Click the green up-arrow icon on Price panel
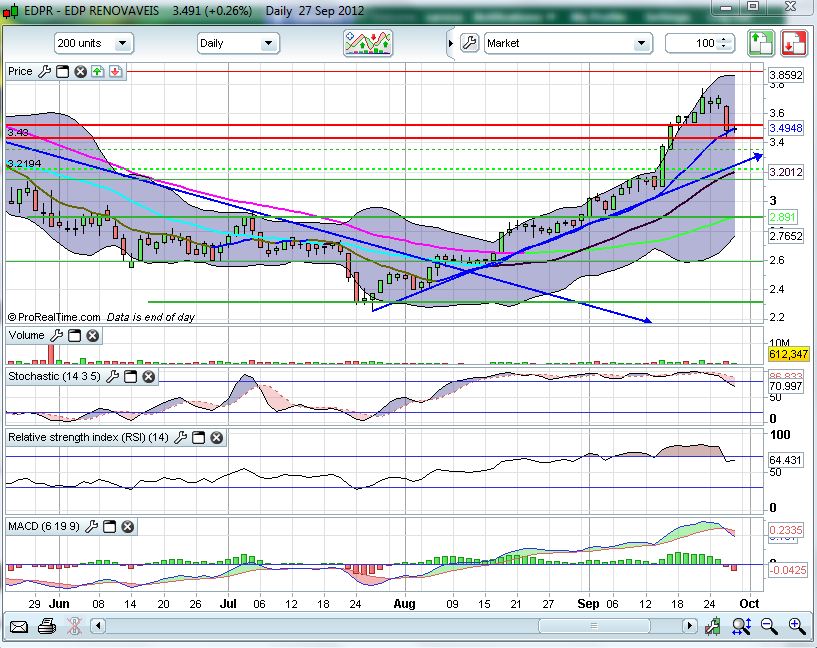 [x=97, y=71]
